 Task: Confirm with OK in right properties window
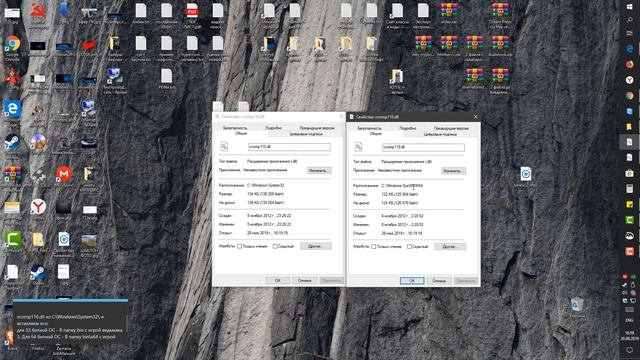(x=412, y=281)
